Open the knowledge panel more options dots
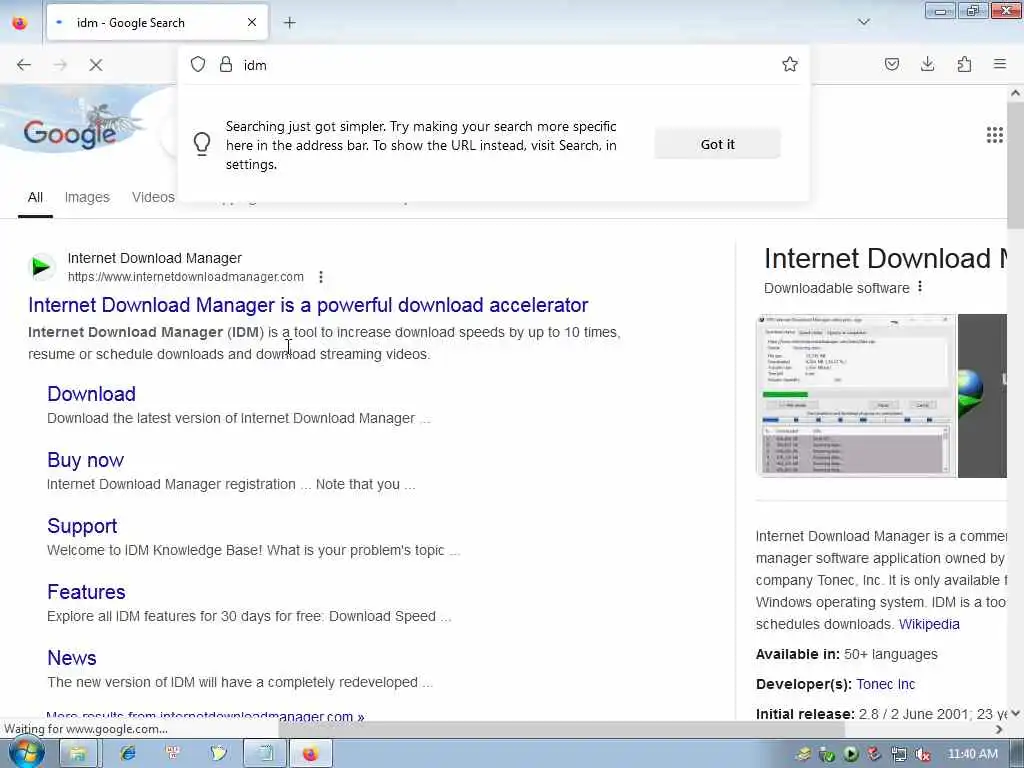1024x768 pixels. pyautogui.click(x=920, y=287)
